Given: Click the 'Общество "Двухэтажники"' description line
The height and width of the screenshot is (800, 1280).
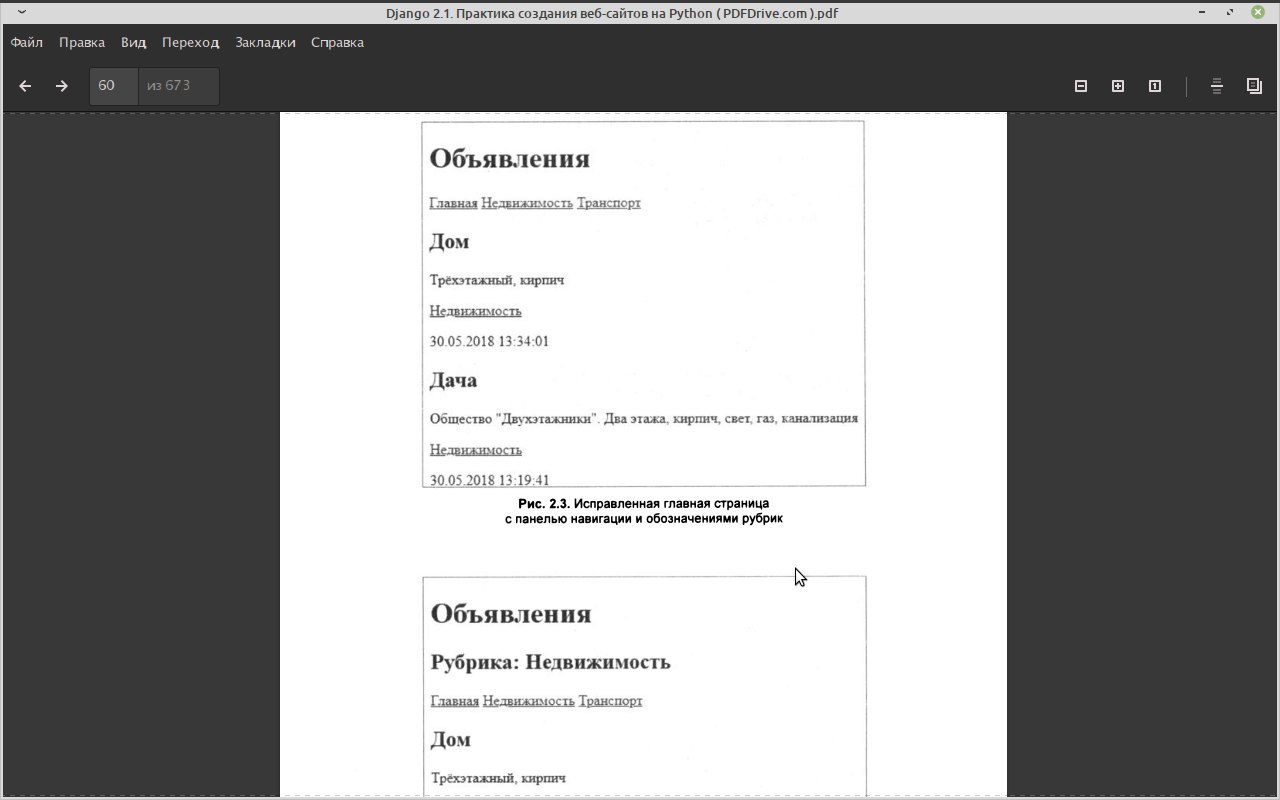Looking at the screenshot, I should click(x=644, y=418).
